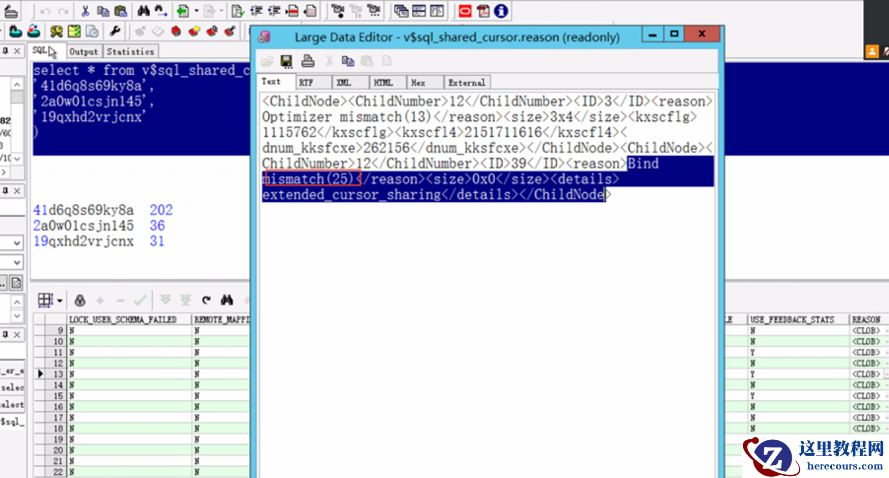
Task: Click the LOCK_USER_SCHEMA_FAILED column header
Action: 129,320
